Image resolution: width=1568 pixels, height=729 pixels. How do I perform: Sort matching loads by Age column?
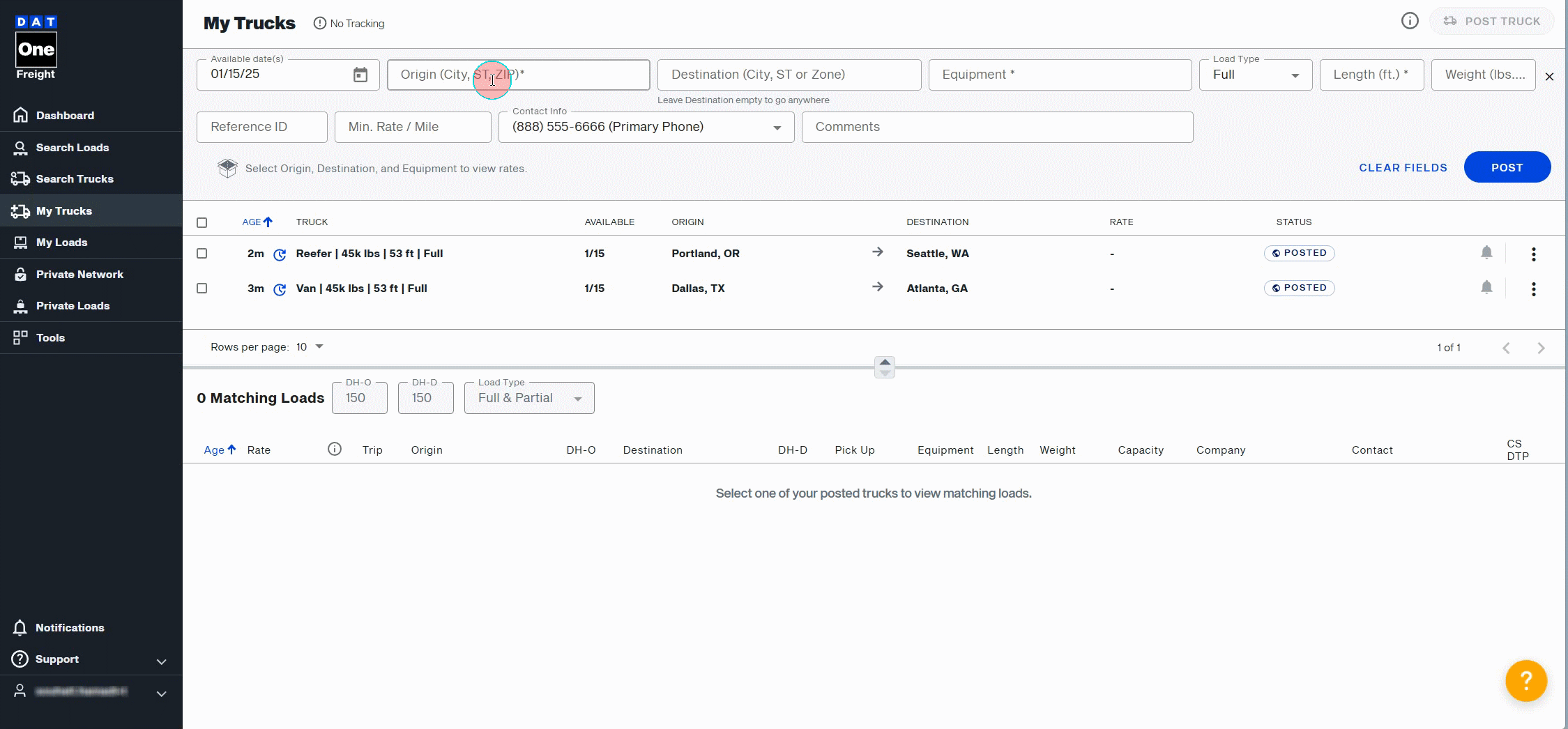pyautogui.click(x=220, y=450)
